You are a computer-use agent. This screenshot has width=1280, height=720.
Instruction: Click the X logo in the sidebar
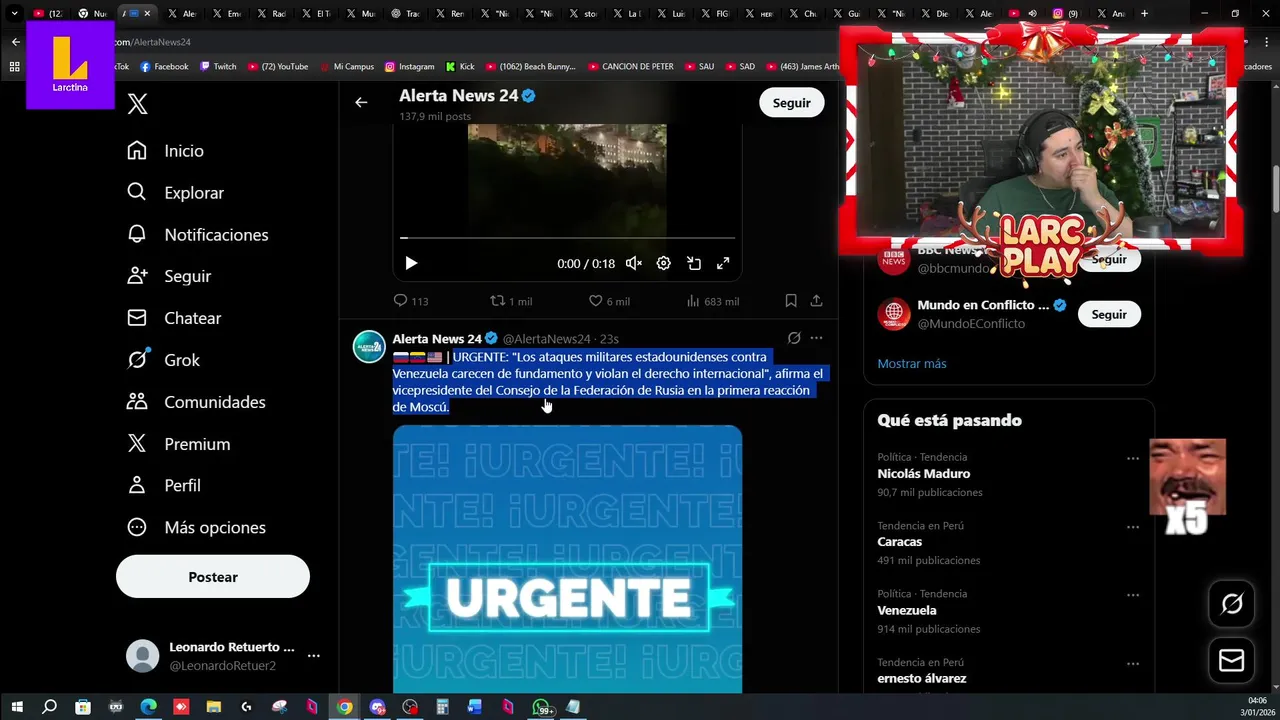click(138, 104)
